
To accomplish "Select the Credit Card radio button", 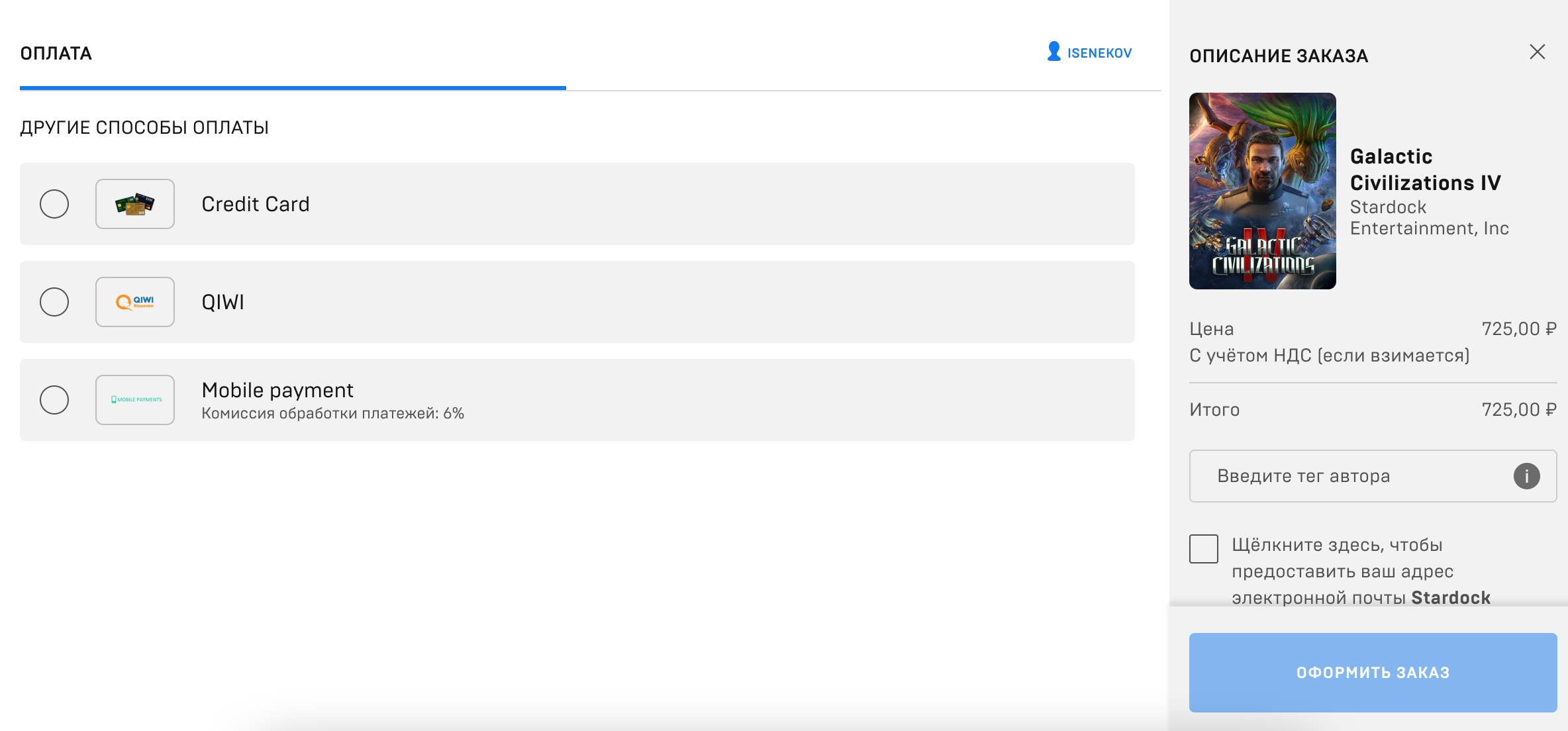I will [54, 204].
